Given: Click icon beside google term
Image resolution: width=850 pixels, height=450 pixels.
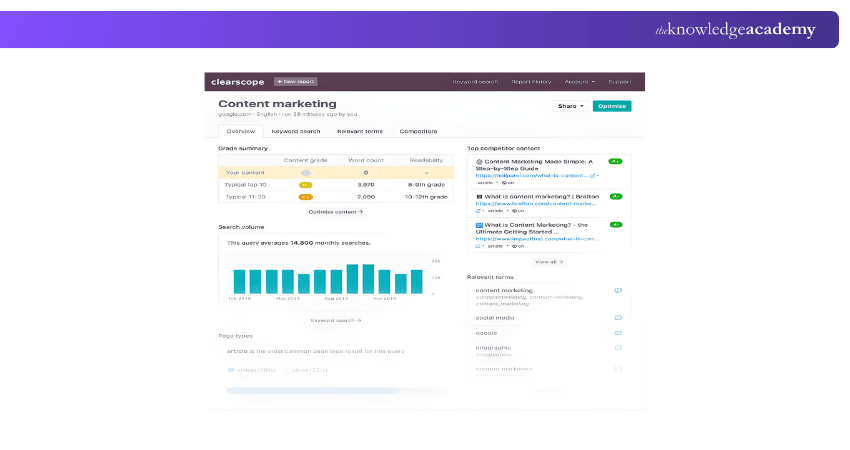Looking at the screenshot, I should [618, 333].
